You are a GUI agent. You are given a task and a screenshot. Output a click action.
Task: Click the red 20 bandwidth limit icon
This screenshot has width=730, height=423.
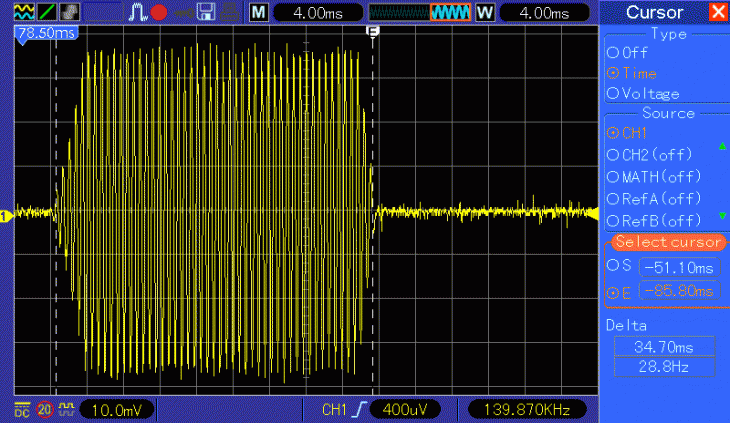point(45,410)
